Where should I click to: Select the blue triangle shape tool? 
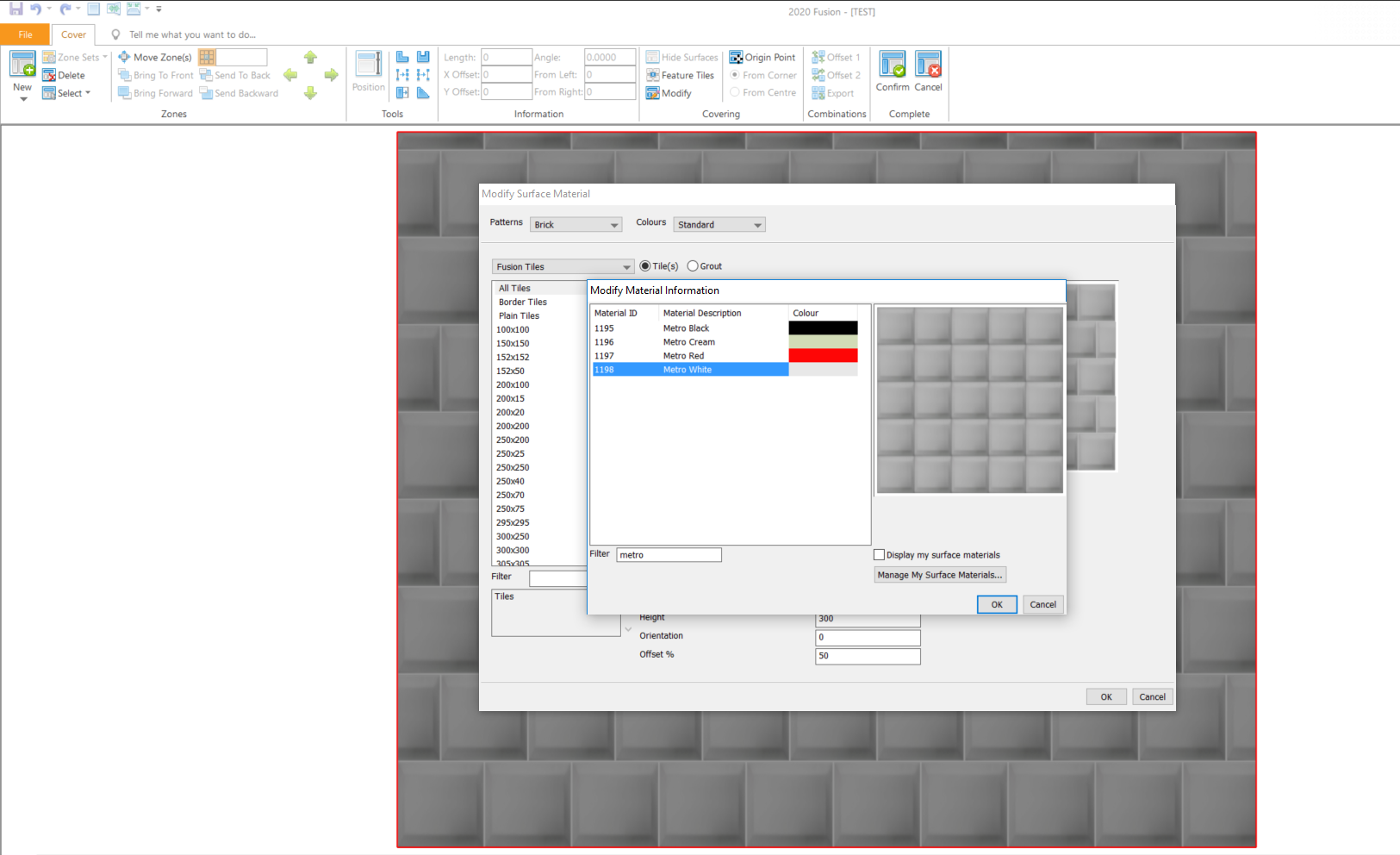click(423, 92)
